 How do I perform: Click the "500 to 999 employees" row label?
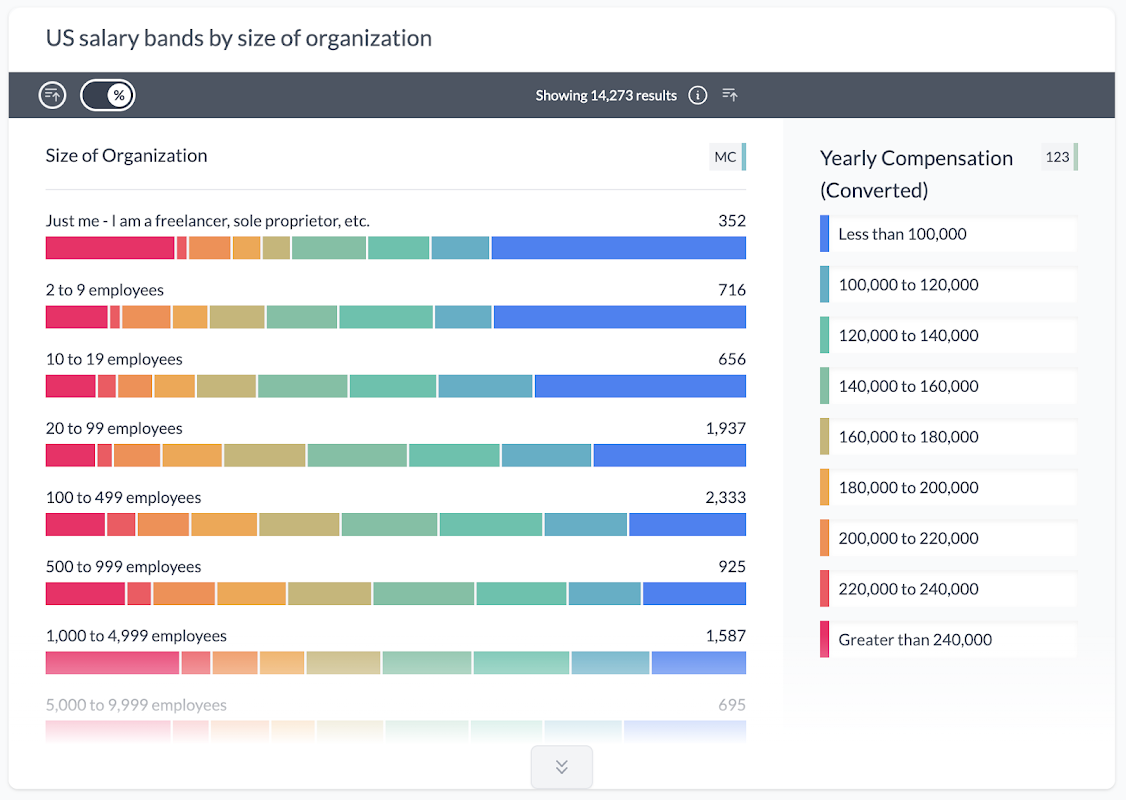pos(124,567)
